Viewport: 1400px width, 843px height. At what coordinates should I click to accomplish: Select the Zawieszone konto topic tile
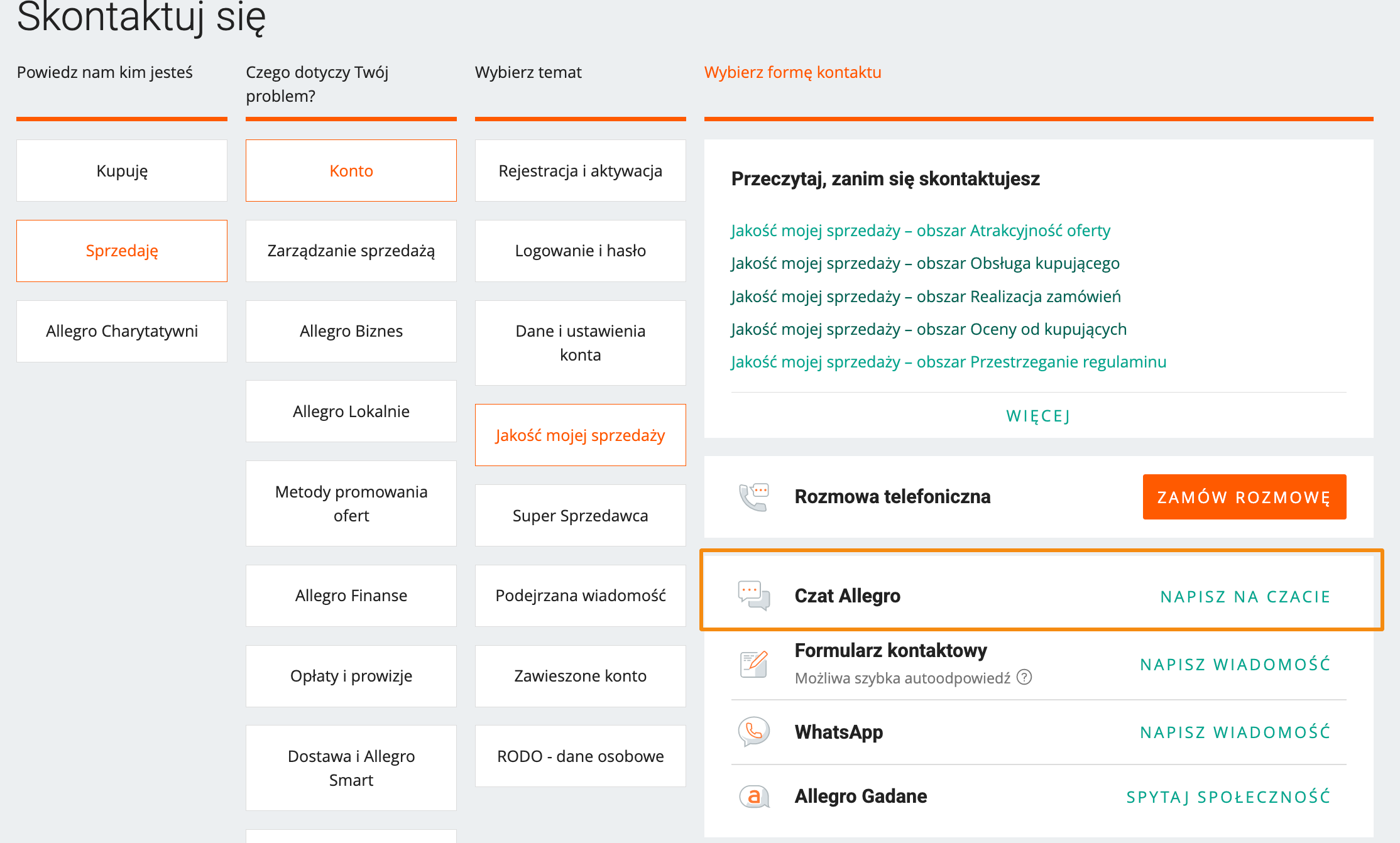(581, 676)
